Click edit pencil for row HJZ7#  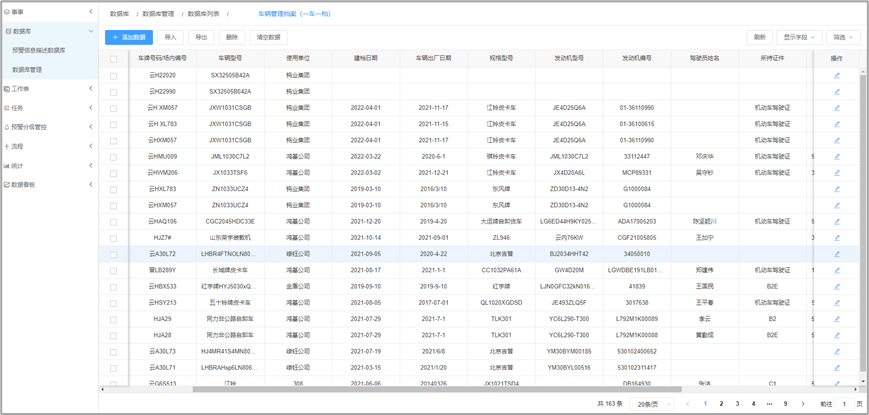point(837,238)
